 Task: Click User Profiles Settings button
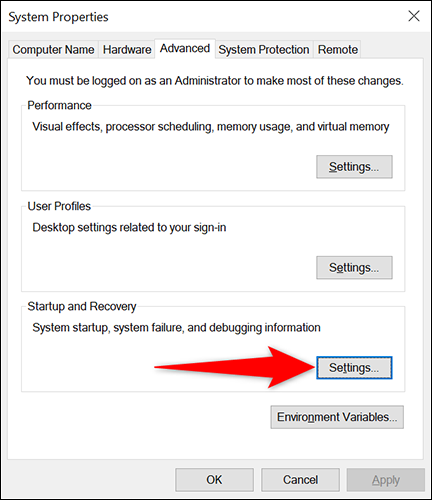pyautogui.click(x=354, y=268)
